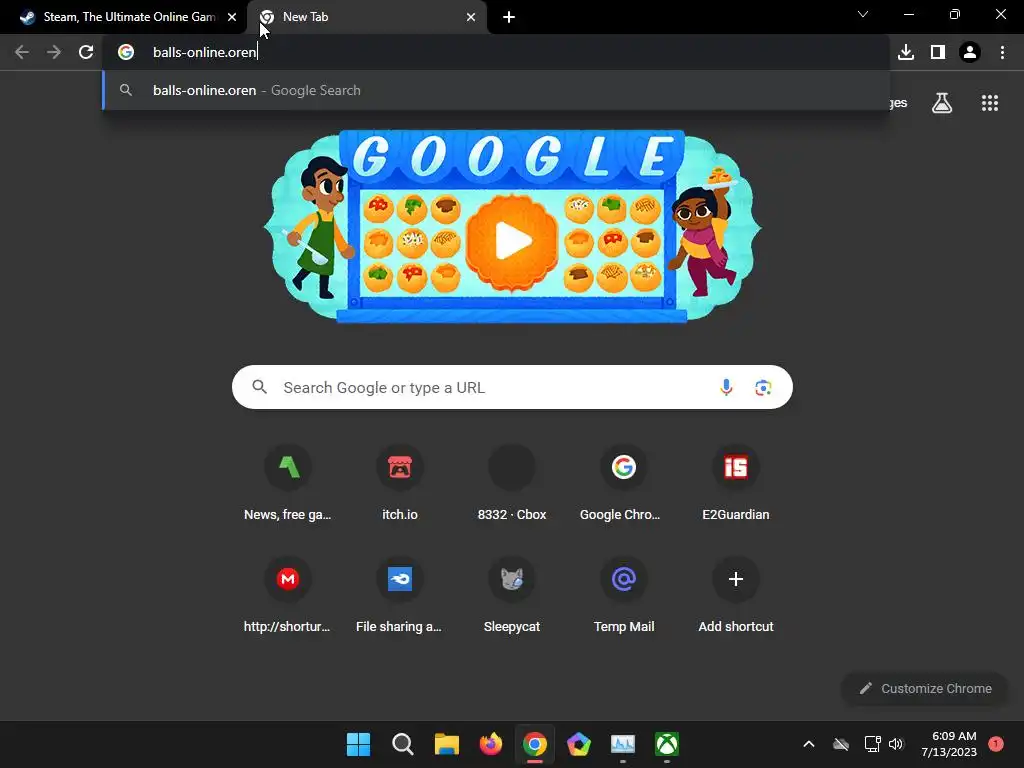Open the E2Guardian shortcut
Image resolution: width=1024 pixels, height=768 pixels.
click(x=736, y=484)
